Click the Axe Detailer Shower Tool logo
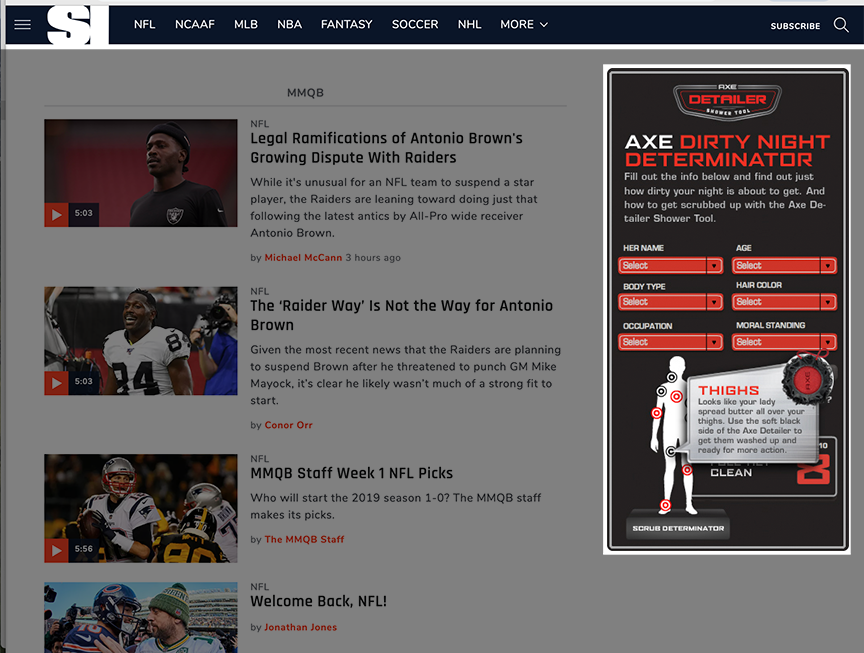This screenshot has height=653, width=864. (x=727, y=101)
